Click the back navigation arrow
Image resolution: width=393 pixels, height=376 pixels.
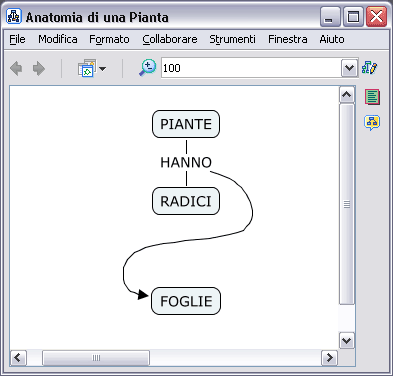(16, 69)
